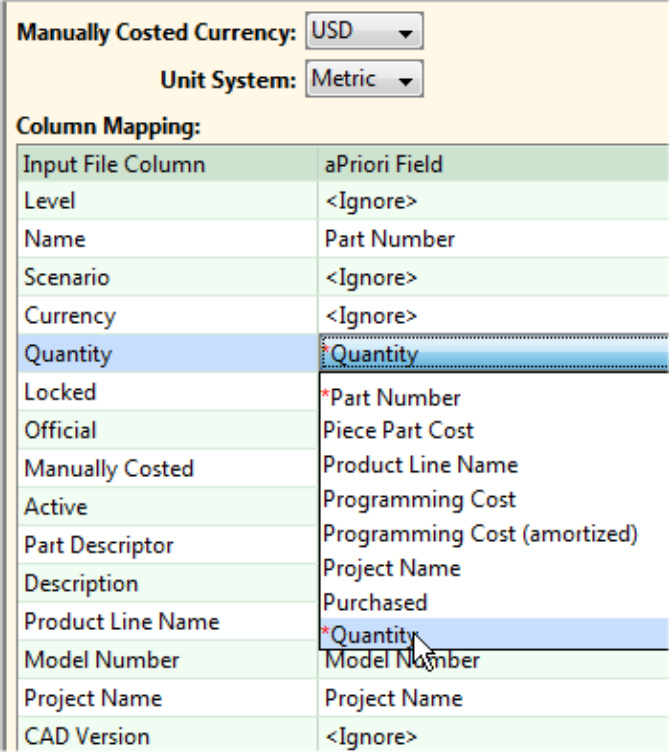
Task: Open the Unit System Metric dropdown
Action: 363,79
